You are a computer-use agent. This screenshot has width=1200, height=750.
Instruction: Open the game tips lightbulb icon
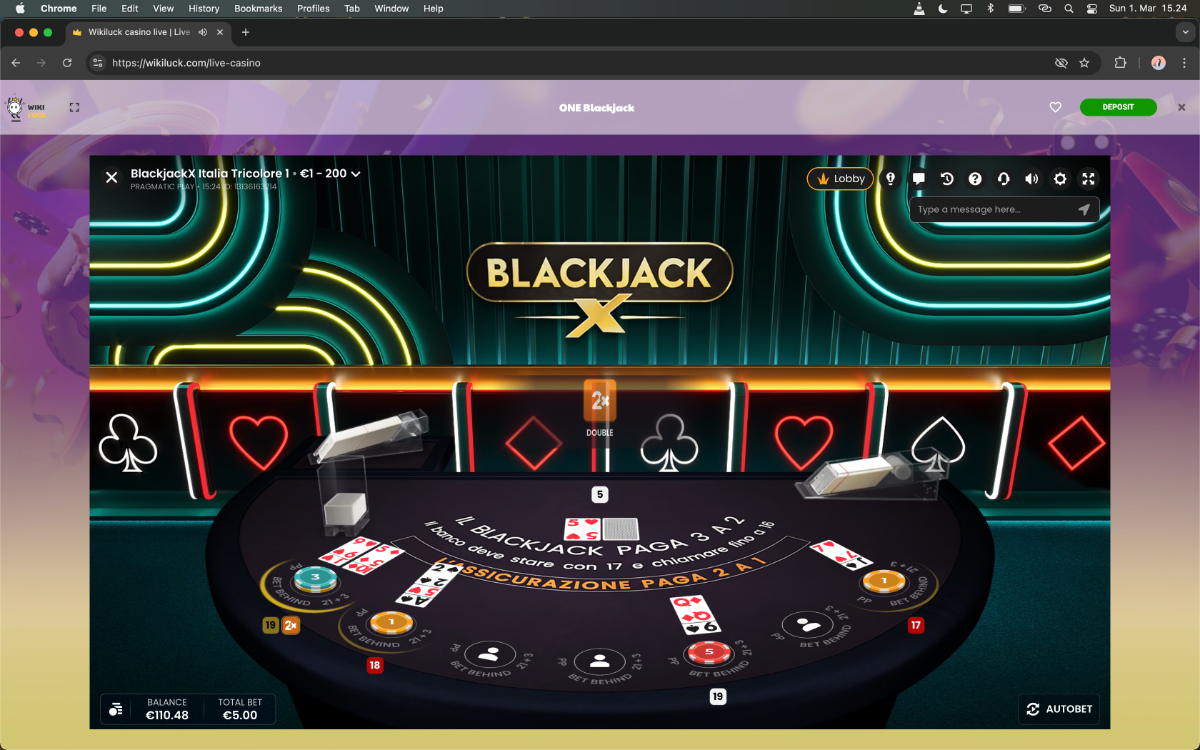890,179
